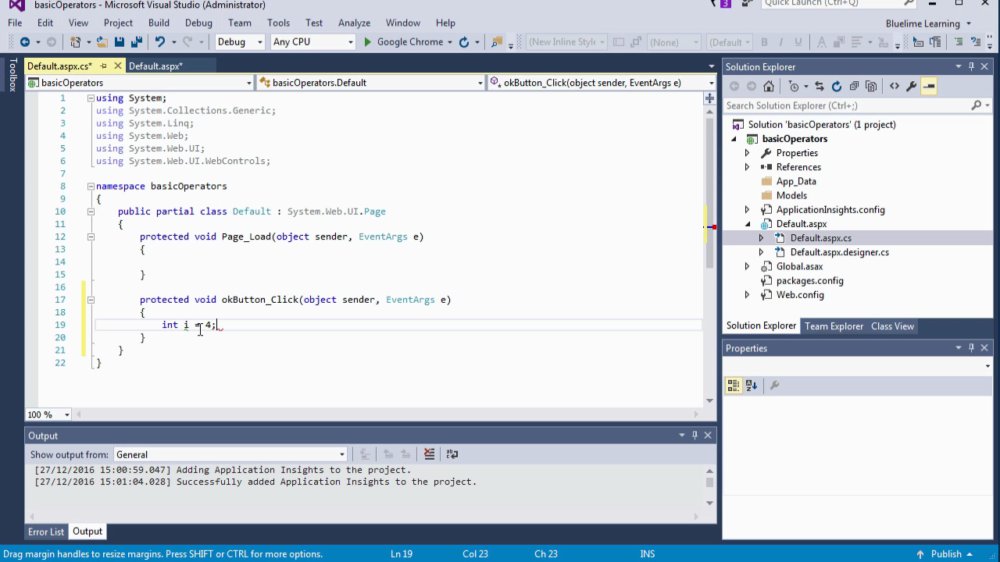1000x562 pixels.
Task: Toggle auto hide pin on Properties panel
Action: (971, 348)
